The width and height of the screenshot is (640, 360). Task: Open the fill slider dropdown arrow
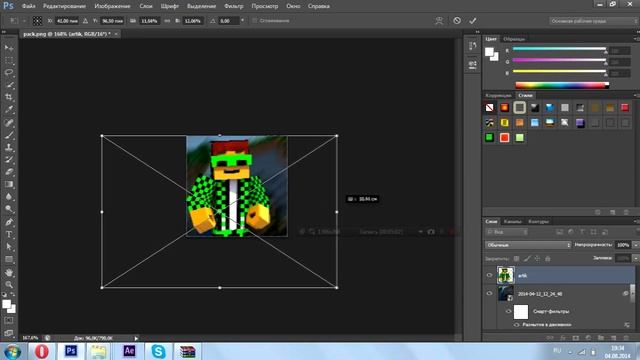pyautogui.click(x=636, y=258)
